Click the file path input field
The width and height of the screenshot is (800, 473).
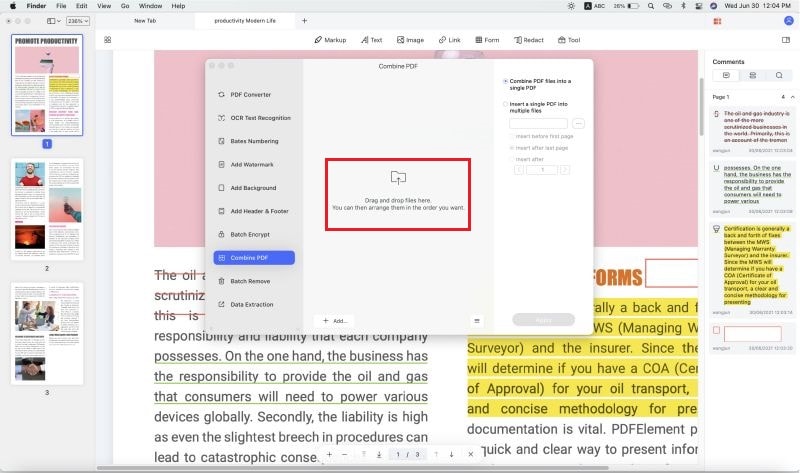[538, 123]
